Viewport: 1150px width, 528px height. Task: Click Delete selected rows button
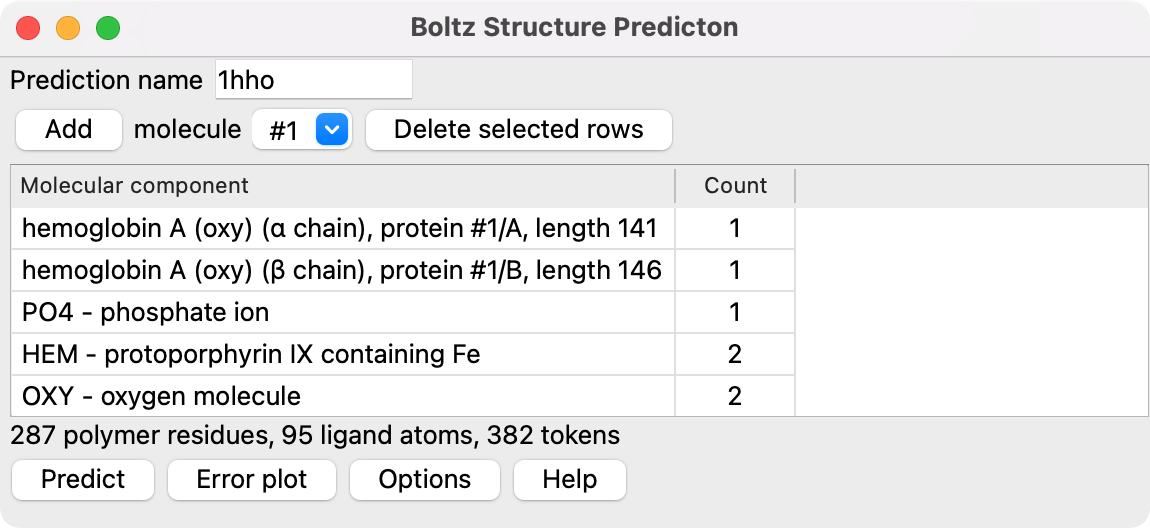pos(518,130)
